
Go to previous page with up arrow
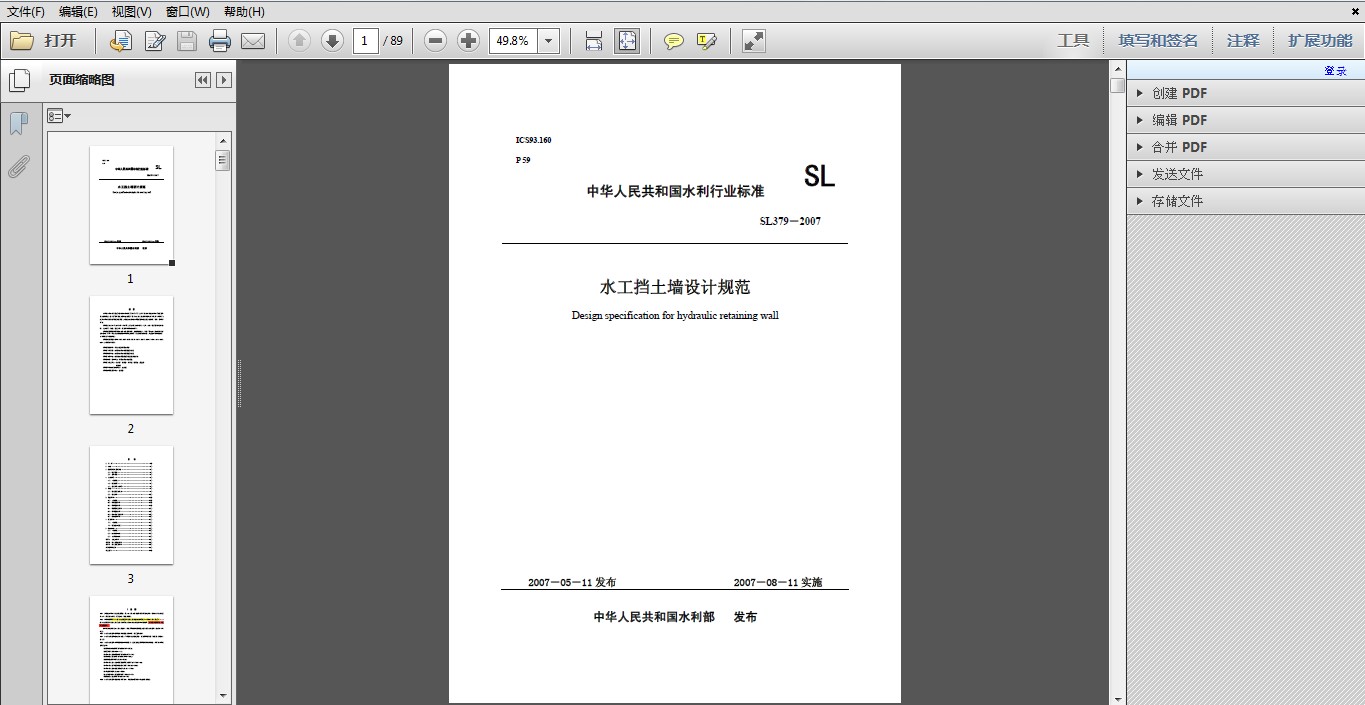coord(299,41)
